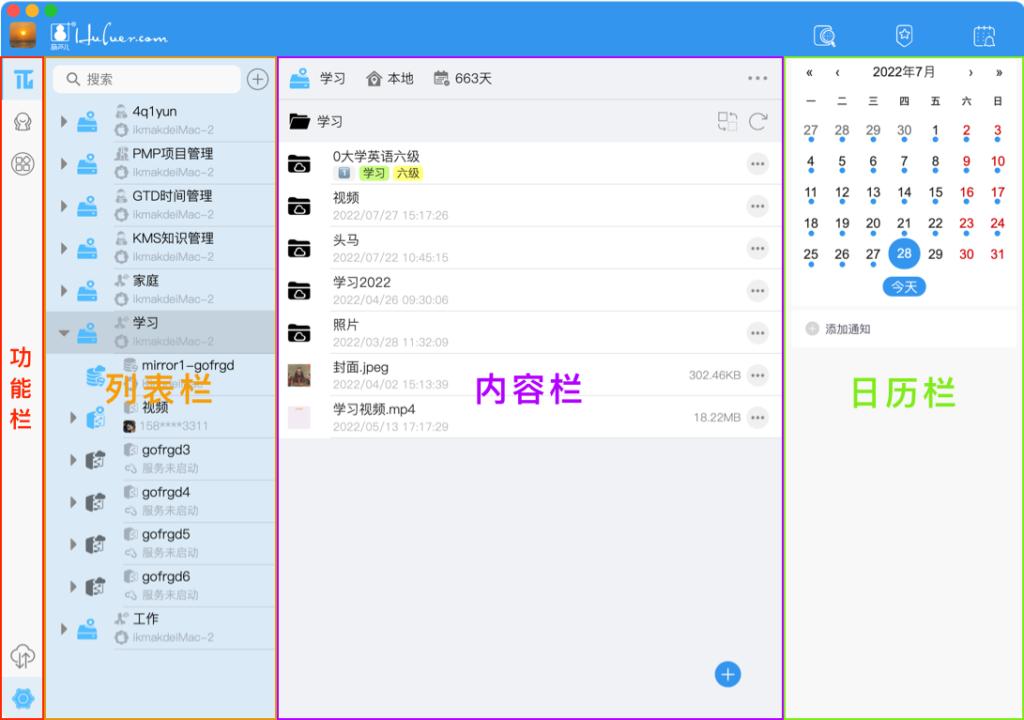Select date 31 in the July calendar

pyautogui.click(x=996, y=253)
